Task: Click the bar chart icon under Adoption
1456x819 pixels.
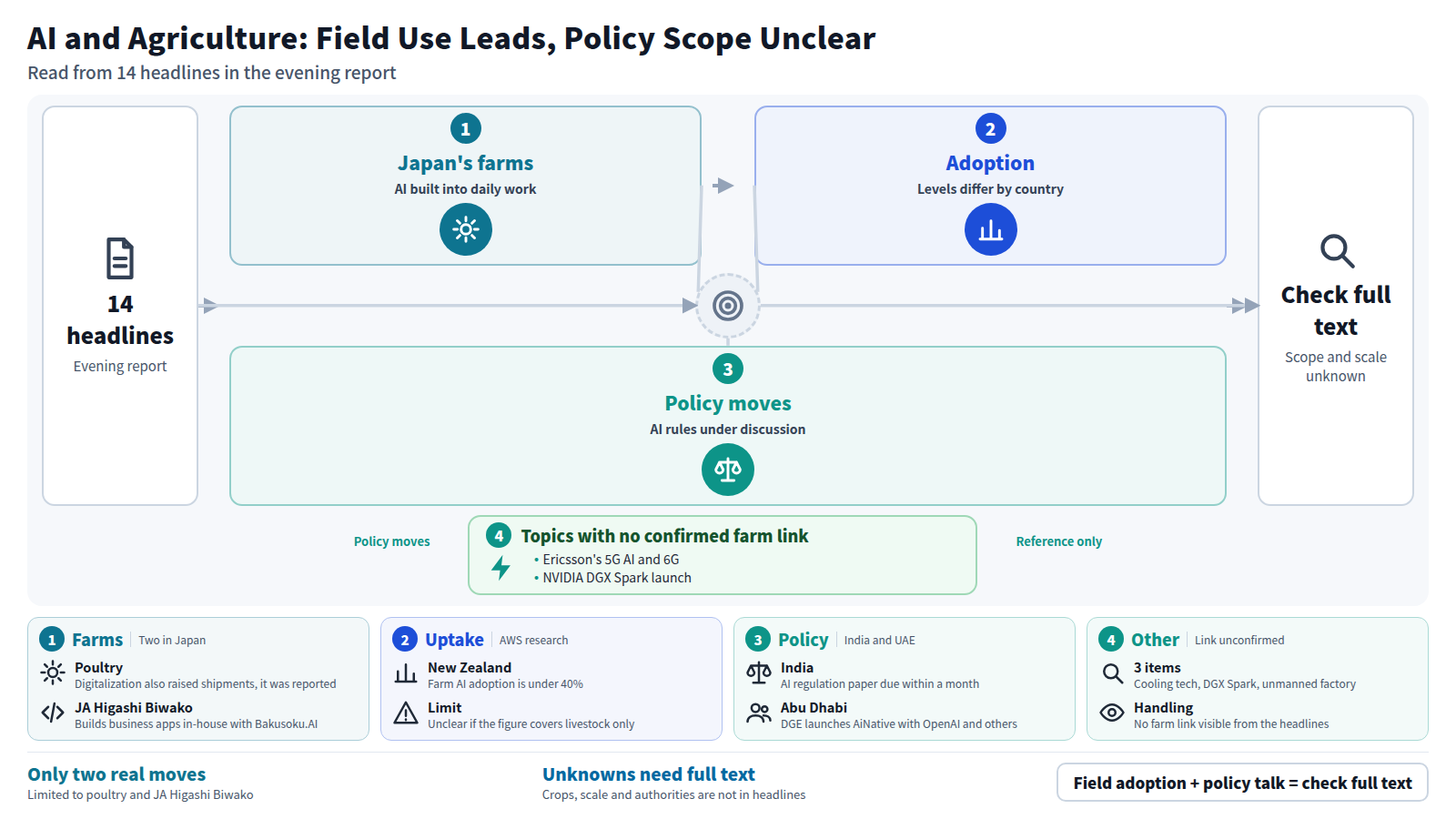Action: click(990, 229)
